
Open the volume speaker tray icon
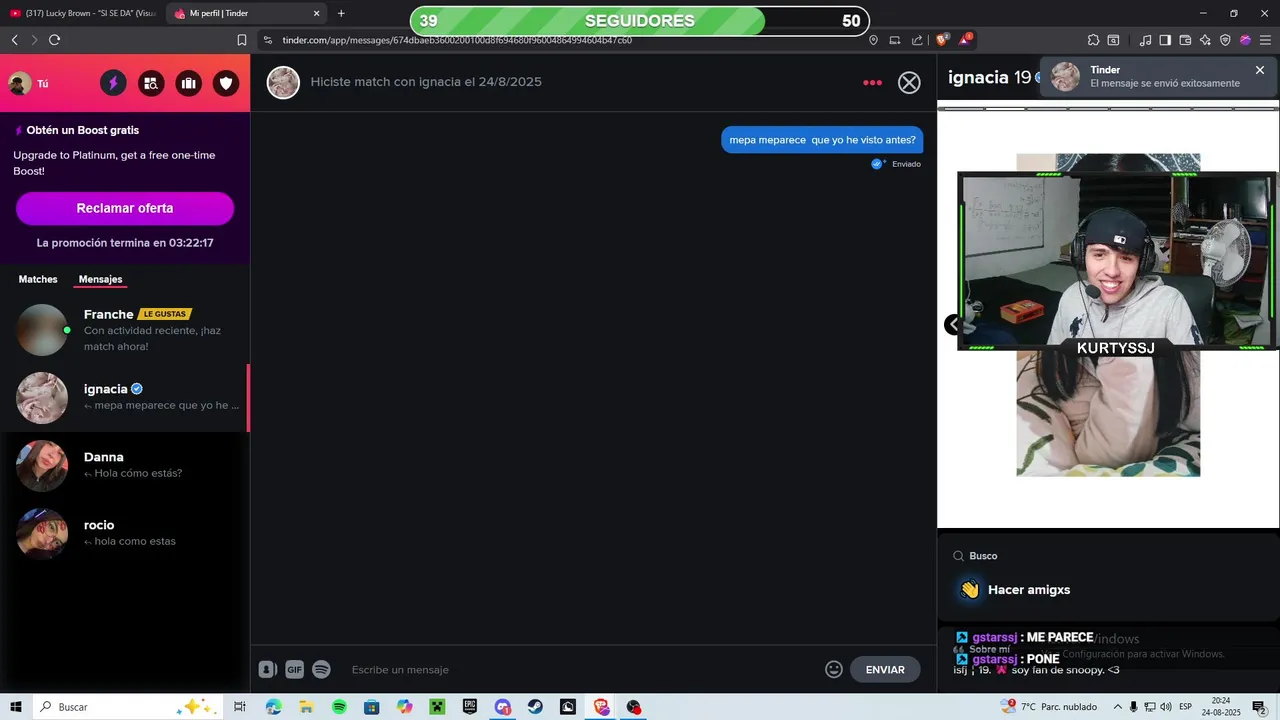click(1165, 707)
